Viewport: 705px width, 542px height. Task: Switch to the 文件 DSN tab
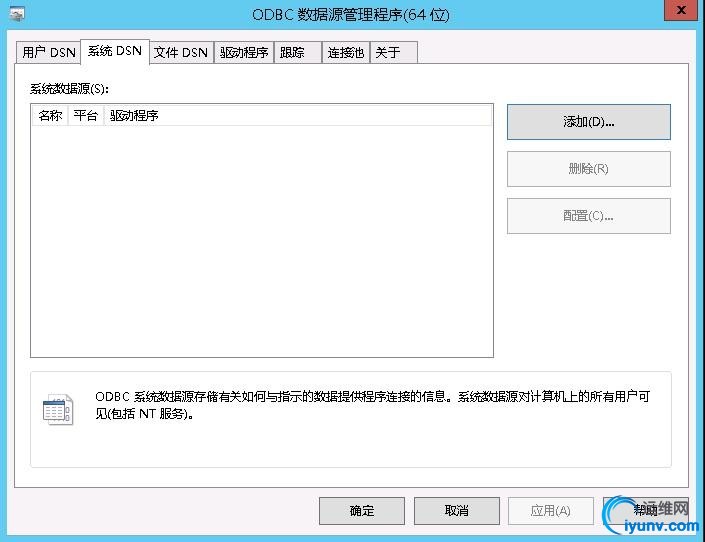181,53
